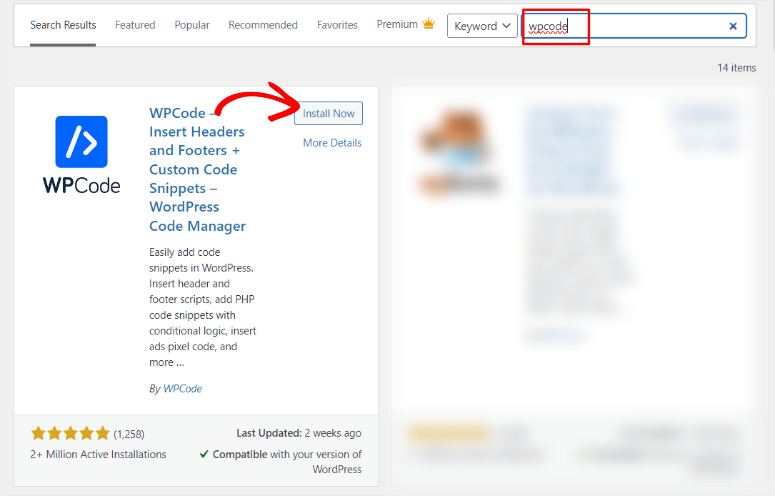775x496 pixels.
Task: Click the blurred second plugin's install button
Action: click(706, 113)
